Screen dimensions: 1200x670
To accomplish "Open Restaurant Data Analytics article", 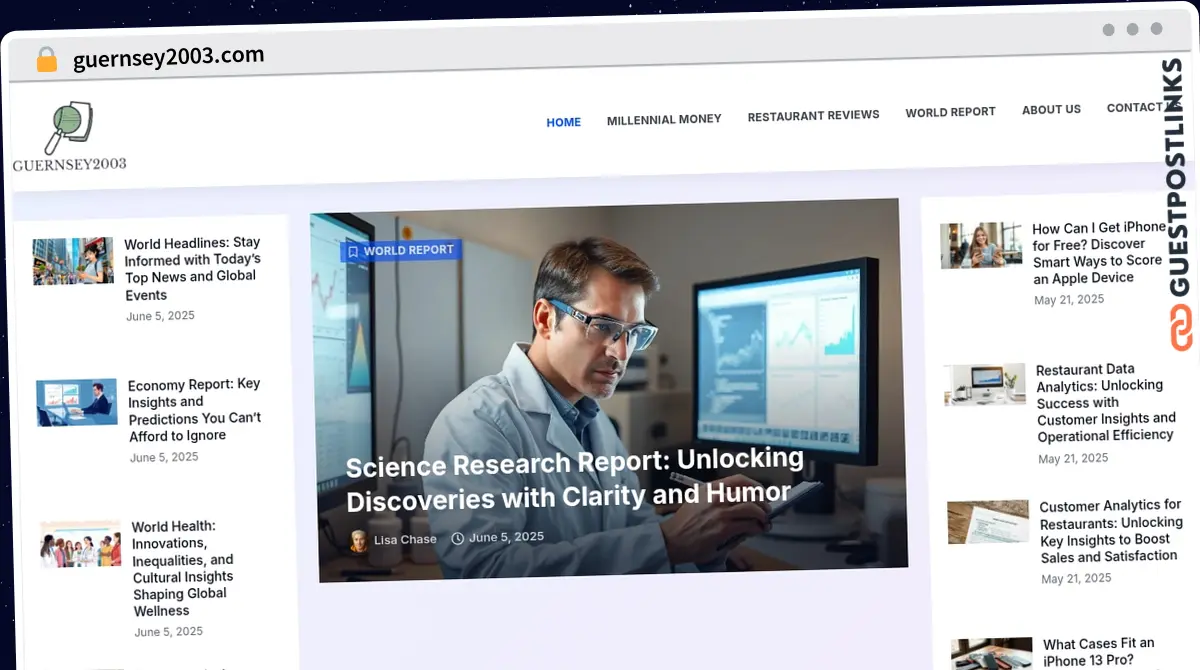I will coord(1105,402).
